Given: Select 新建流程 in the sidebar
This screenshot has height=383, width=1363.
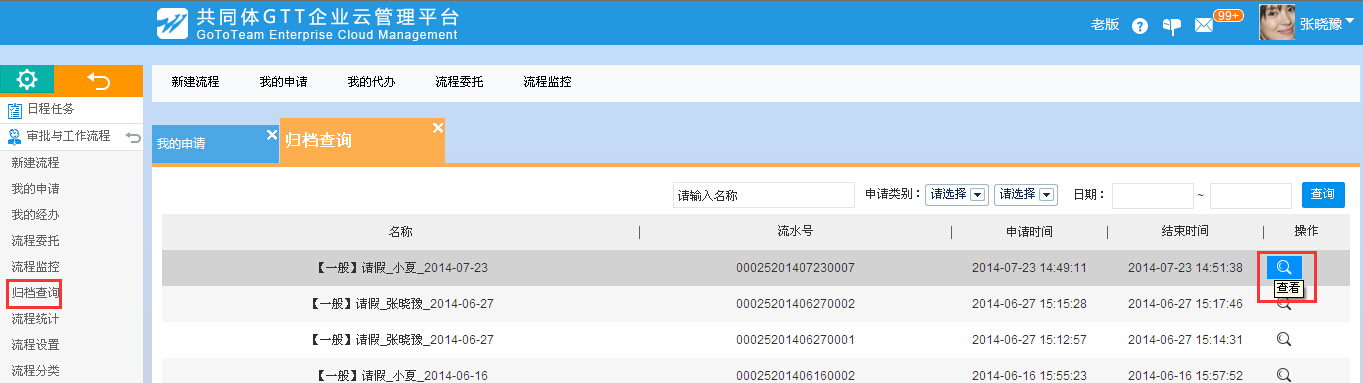Looking at the screenshot, I should pyautogui.click(x=35, y=162).
